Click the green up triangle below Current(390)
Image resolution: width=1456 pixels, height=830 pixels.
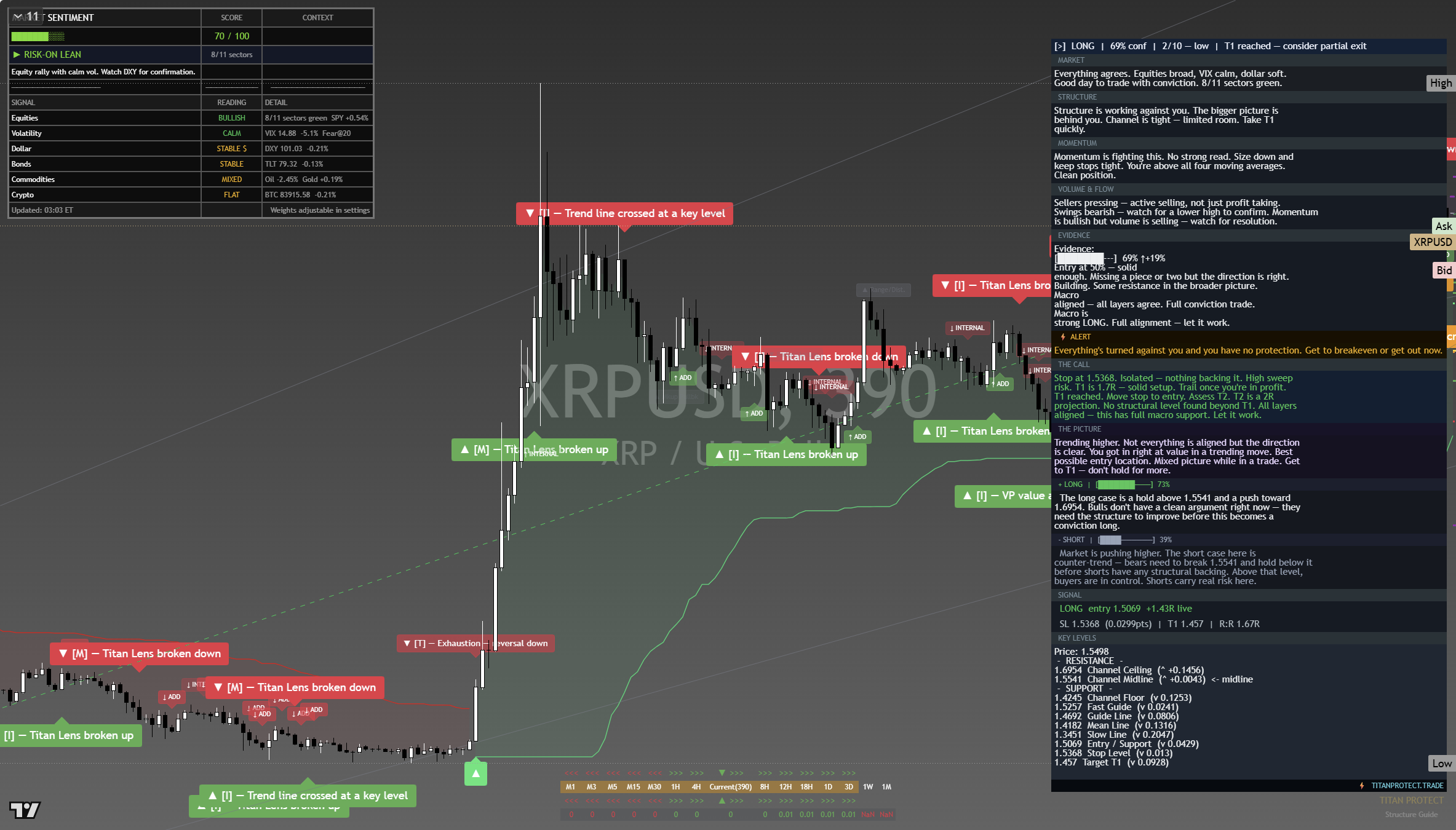[x=722, y=800]
